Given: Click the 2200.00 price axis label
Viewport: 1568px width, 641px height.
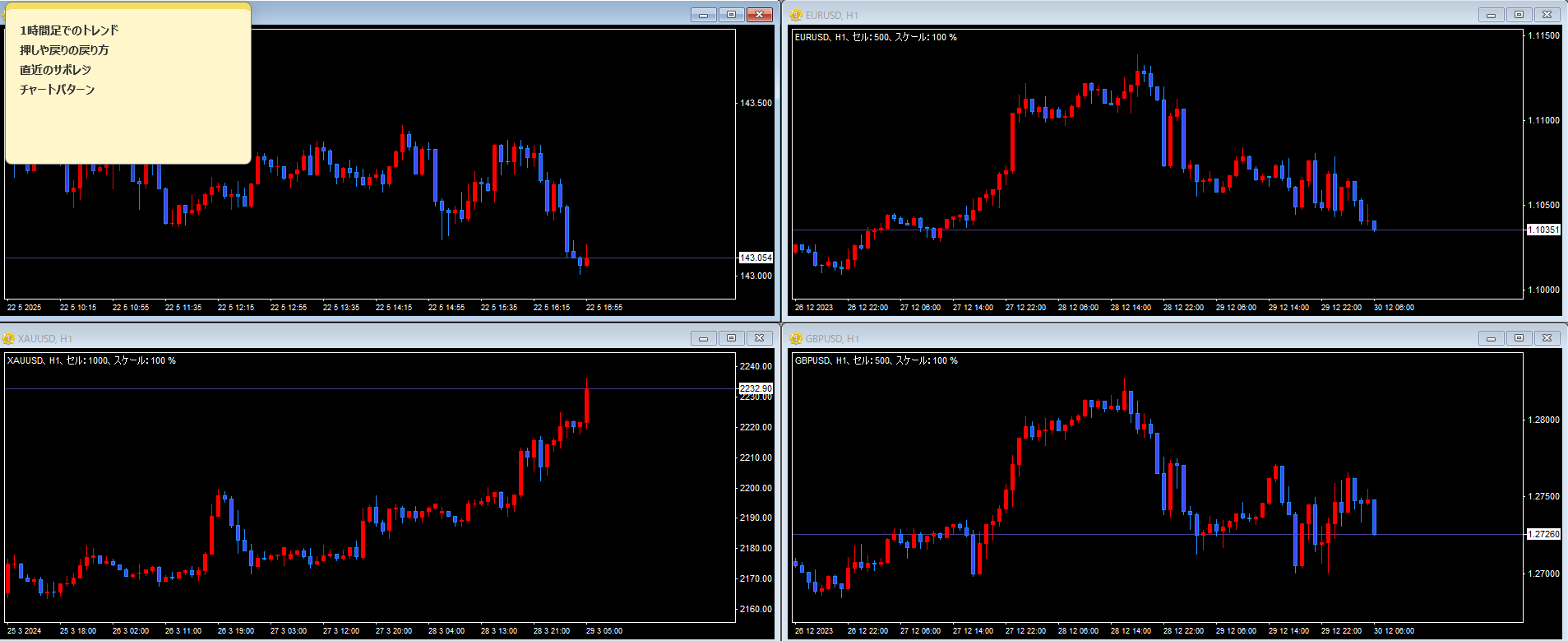Looking at the screenshot, I should (756, 488).
